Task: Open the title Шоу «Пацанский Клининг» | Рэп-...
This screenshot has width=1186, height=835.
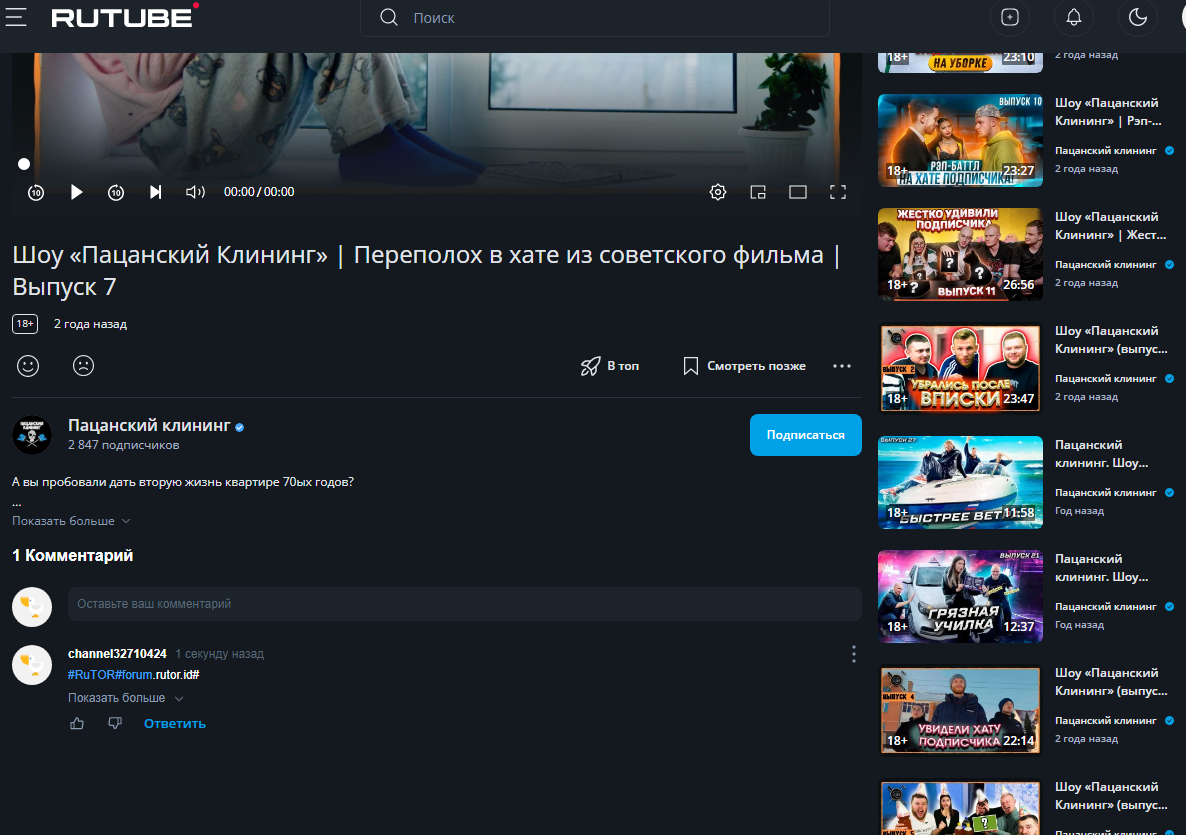Action: [x=1108, y=112]
